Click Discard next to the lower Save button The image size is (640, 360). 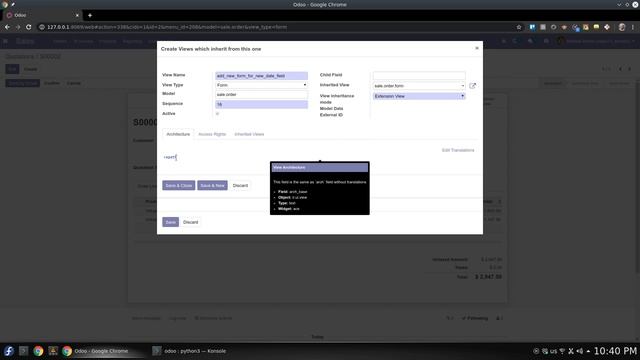click(x=191, y=222)
